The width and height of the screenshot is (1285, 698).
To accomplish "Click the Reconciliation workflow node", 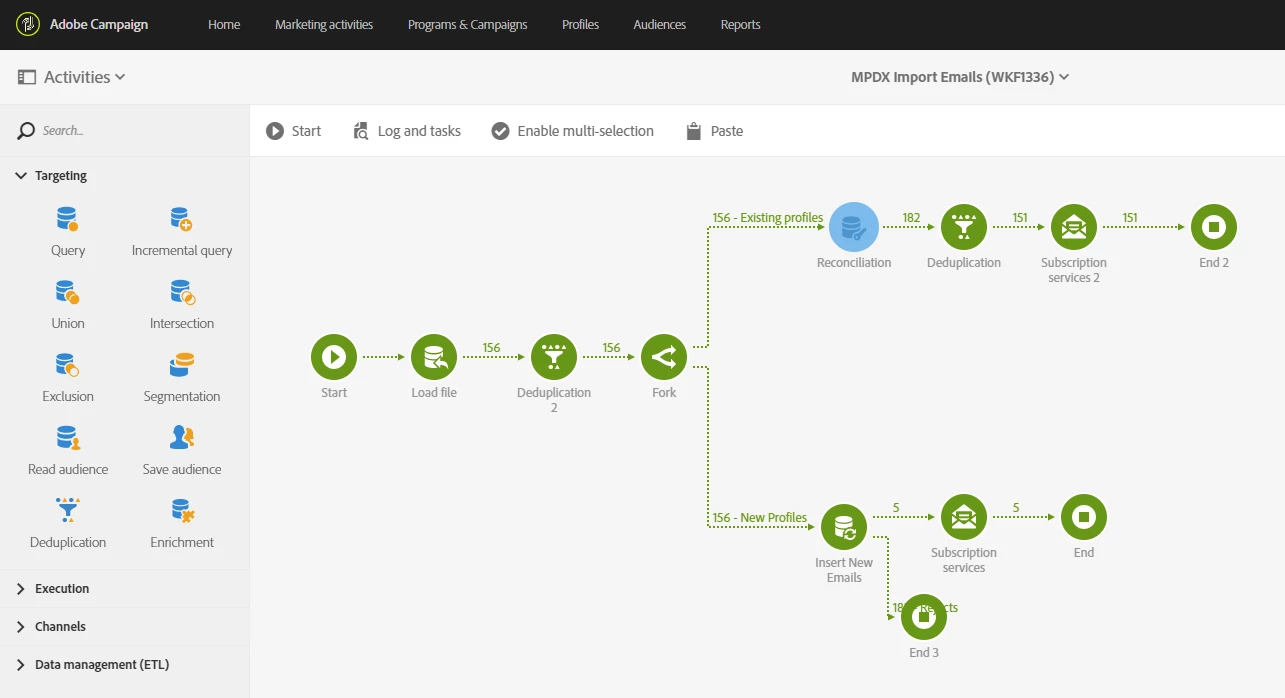I will (x=854, y=227).
